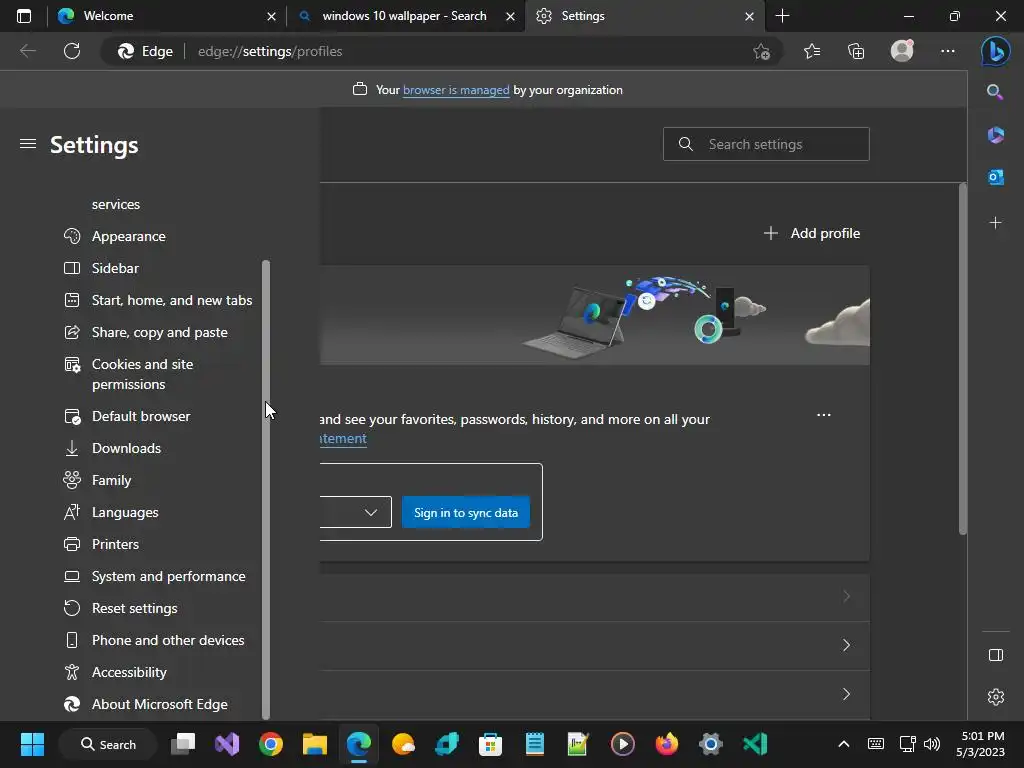Open Family settings section
The height and width of the screenshot is (768, 1024).
tap(111, 480)
